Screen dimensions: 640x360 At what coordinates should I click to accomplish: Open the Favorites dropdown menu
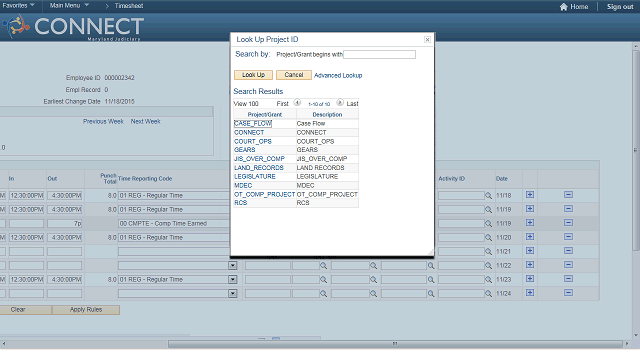[18, 5]
